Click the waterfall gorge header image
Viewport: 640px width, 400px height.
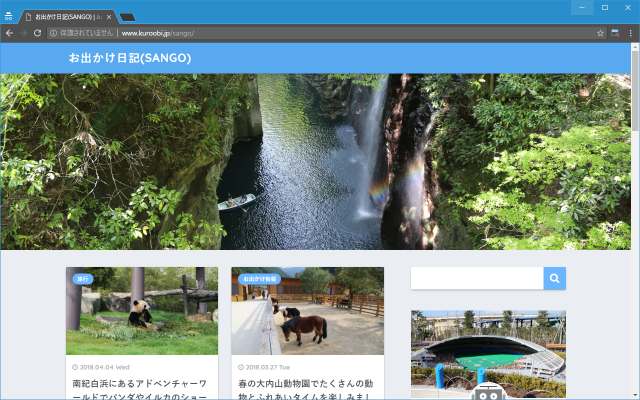316,162
